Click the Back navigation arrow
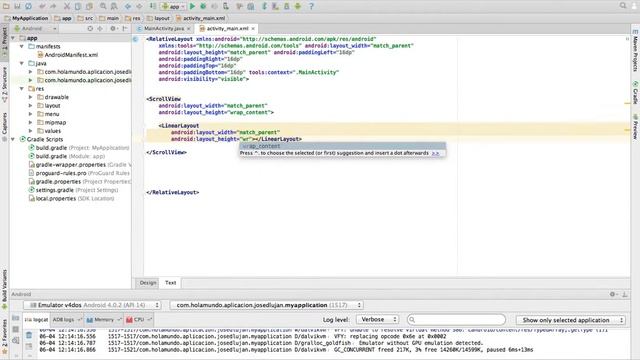The width and height of the screenshot is (640, 360). [x=128, y=6]
